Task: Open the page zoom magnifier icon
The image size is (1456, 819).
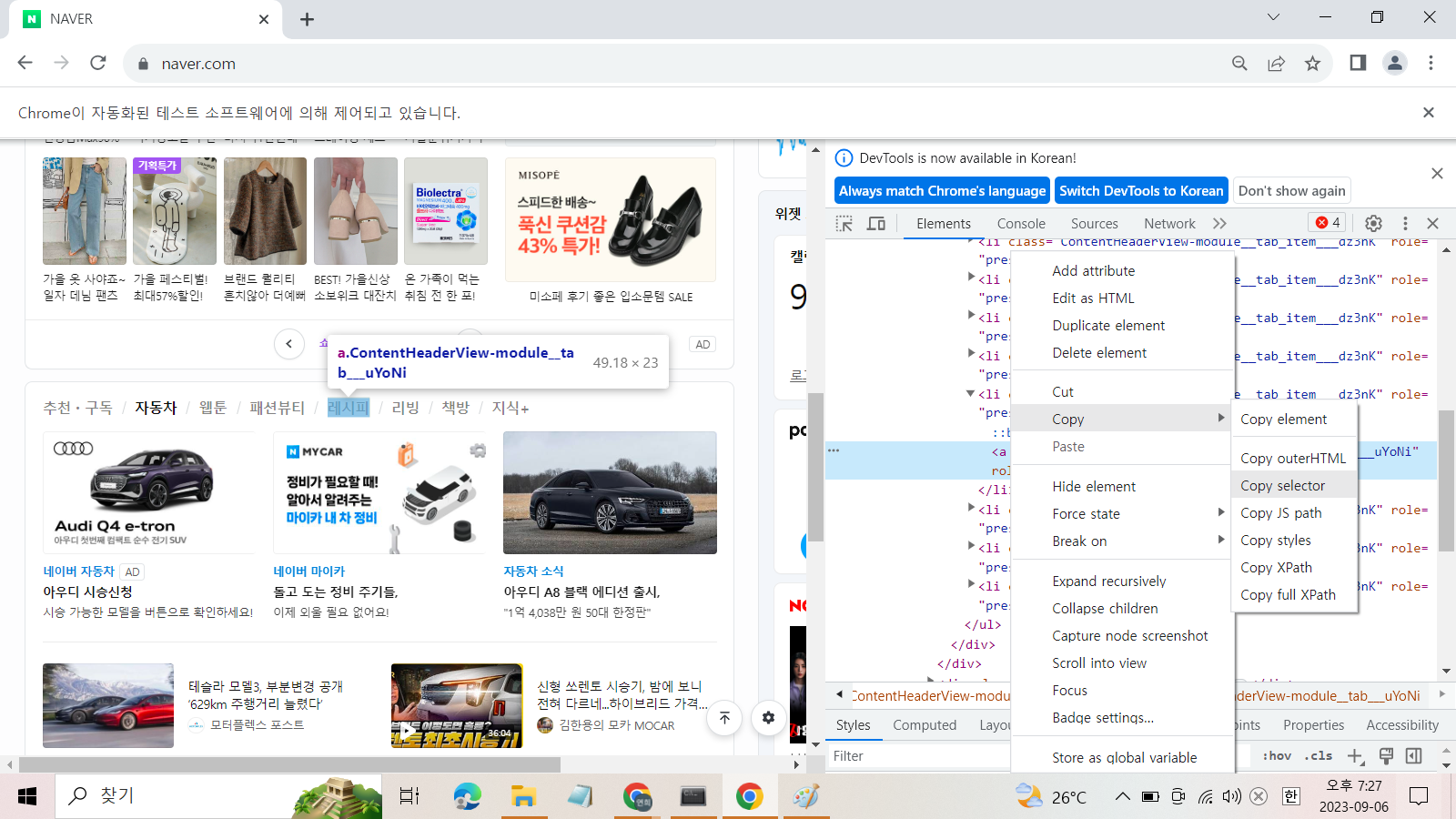Action: click(x=1239, y=63)
